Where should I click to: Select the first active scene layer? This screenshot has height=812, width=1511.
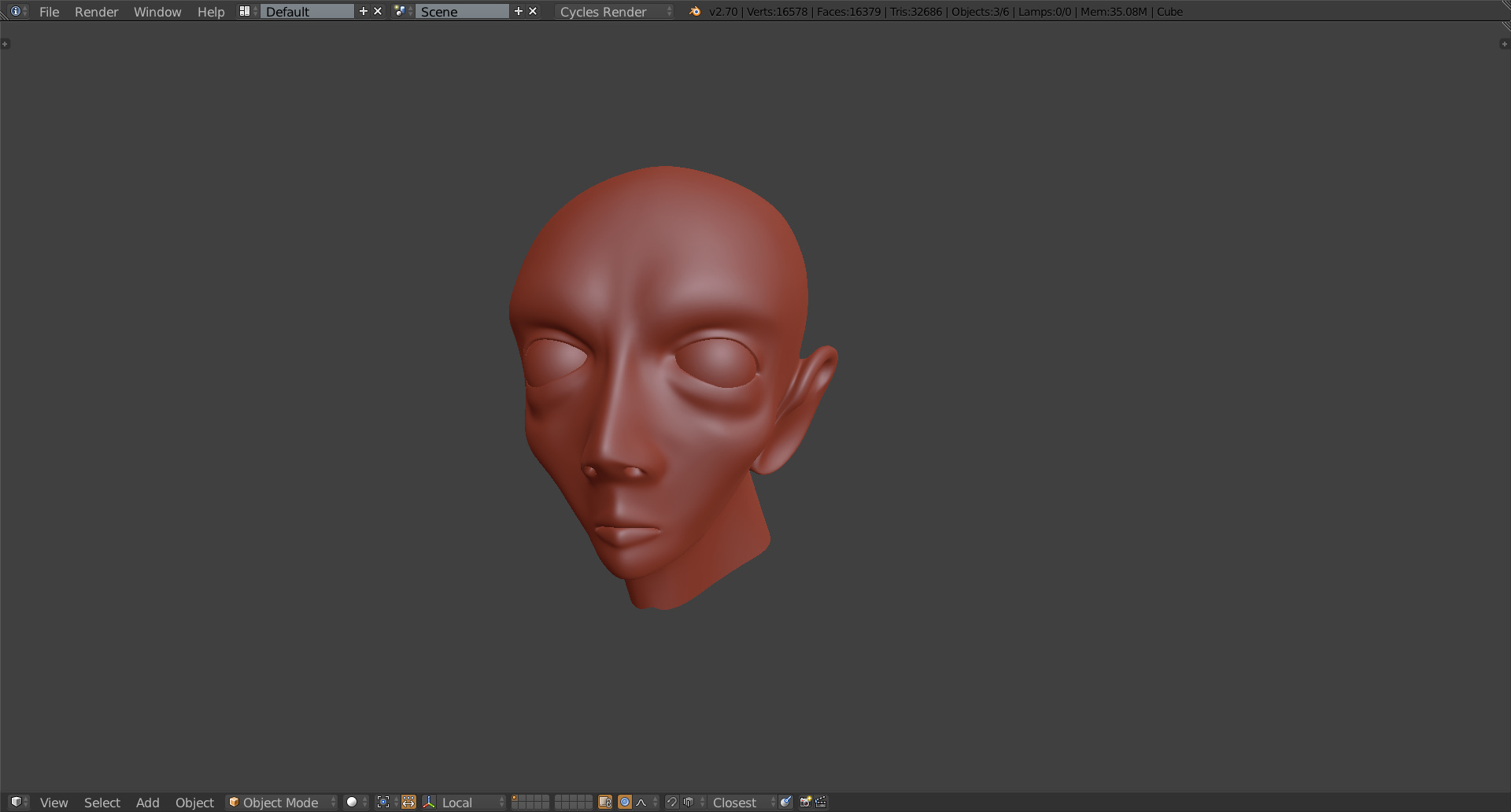pos(515,799)
